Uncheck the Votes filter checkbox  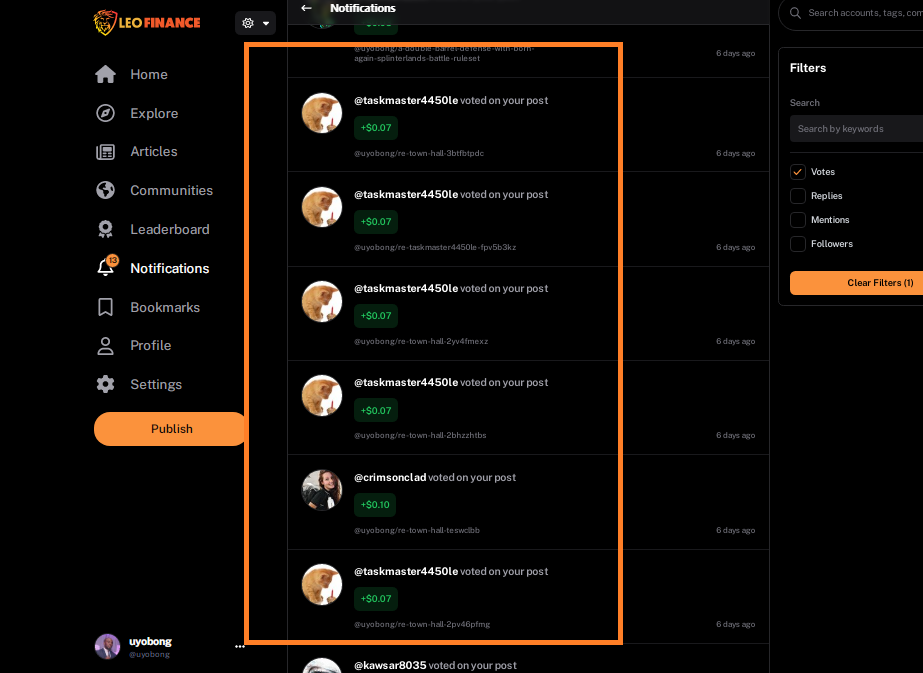point(798,172)
